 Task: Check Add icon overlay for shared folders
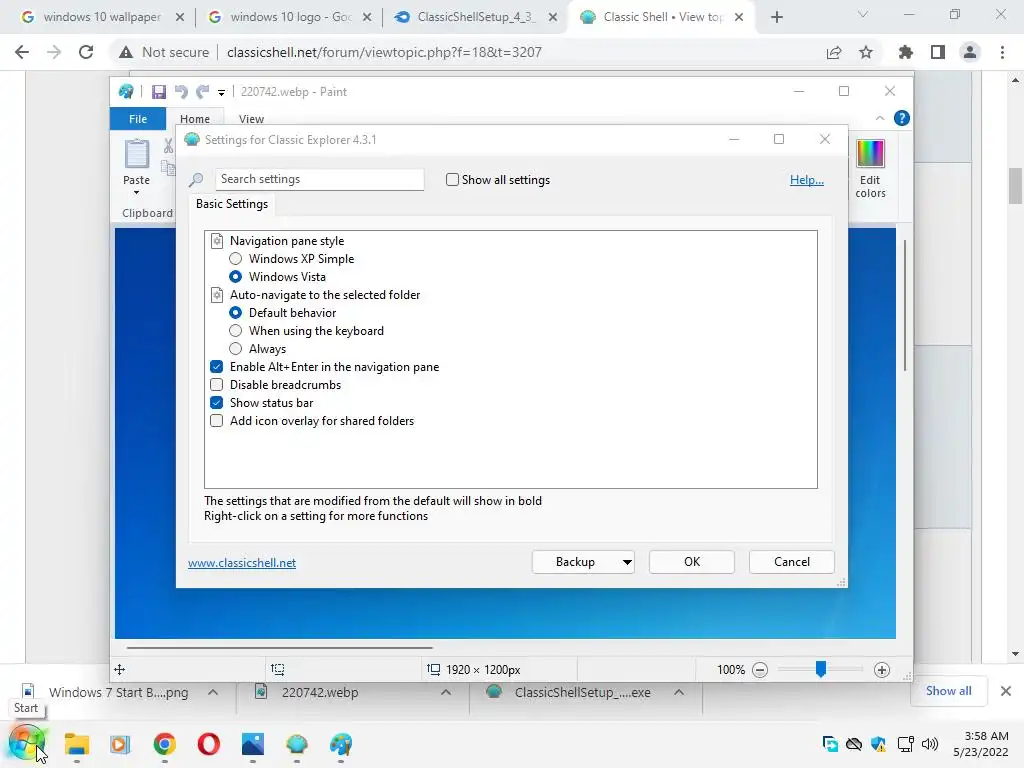coord(216,421)
